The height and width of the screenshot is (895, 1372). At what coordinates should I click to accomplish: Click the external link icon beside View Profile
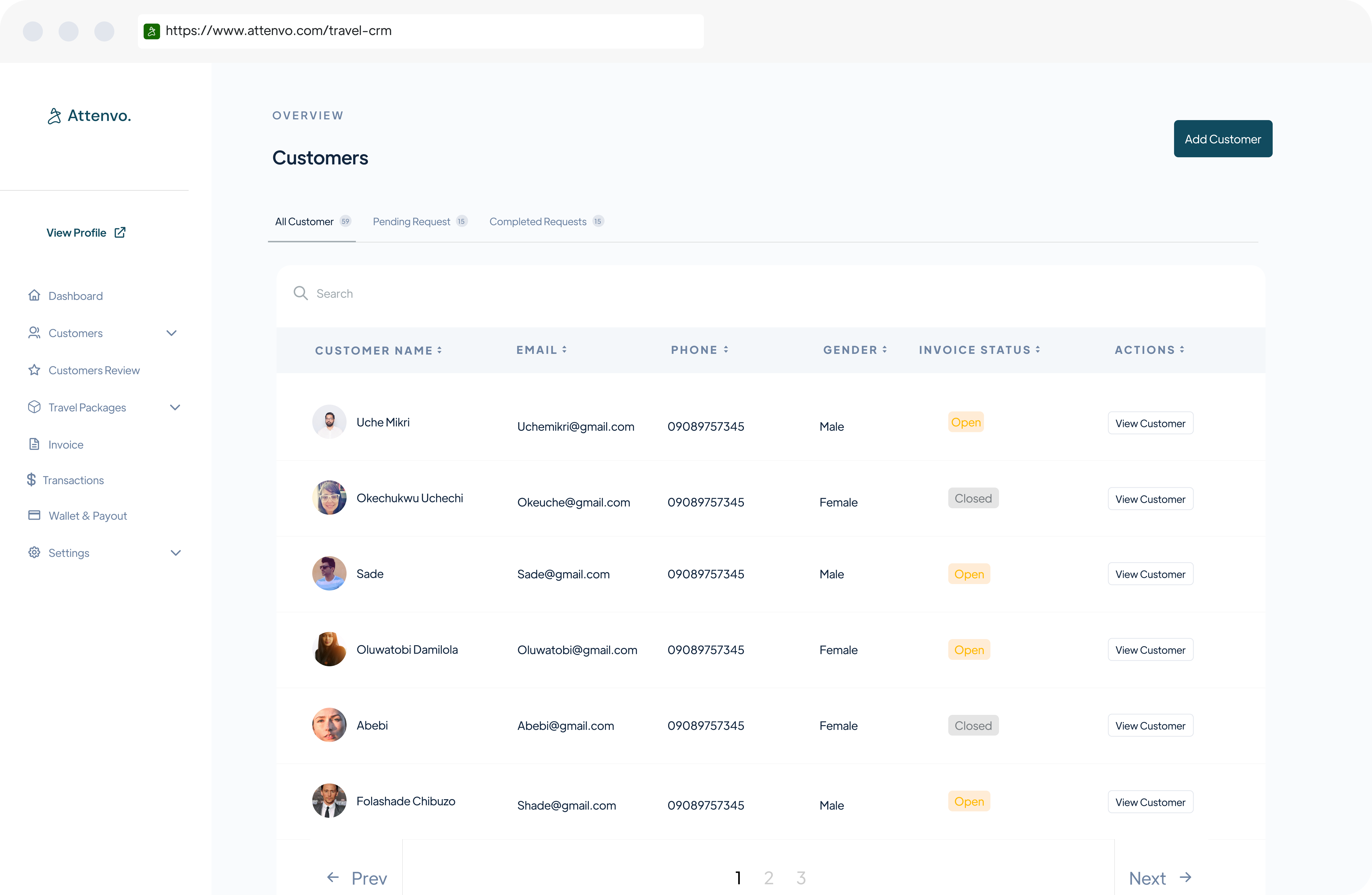click(120, 232)
